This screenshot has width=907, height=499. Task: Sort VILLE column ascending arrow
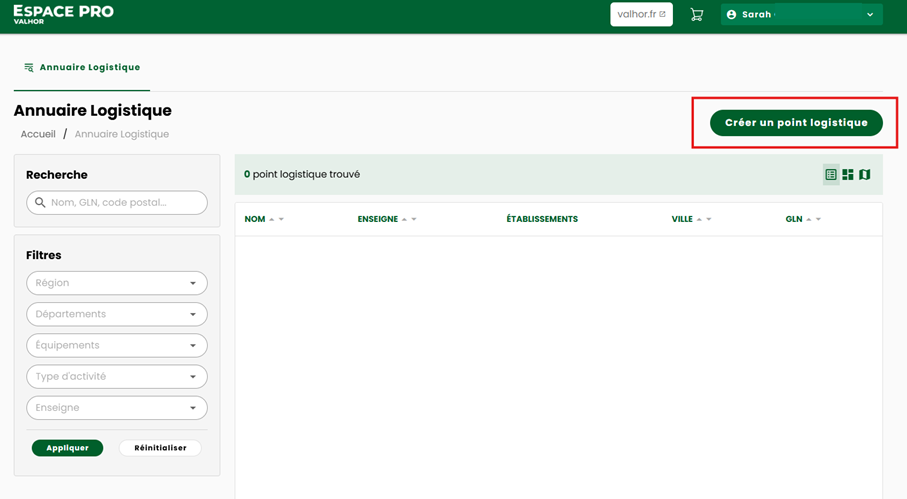coord(699,219)
